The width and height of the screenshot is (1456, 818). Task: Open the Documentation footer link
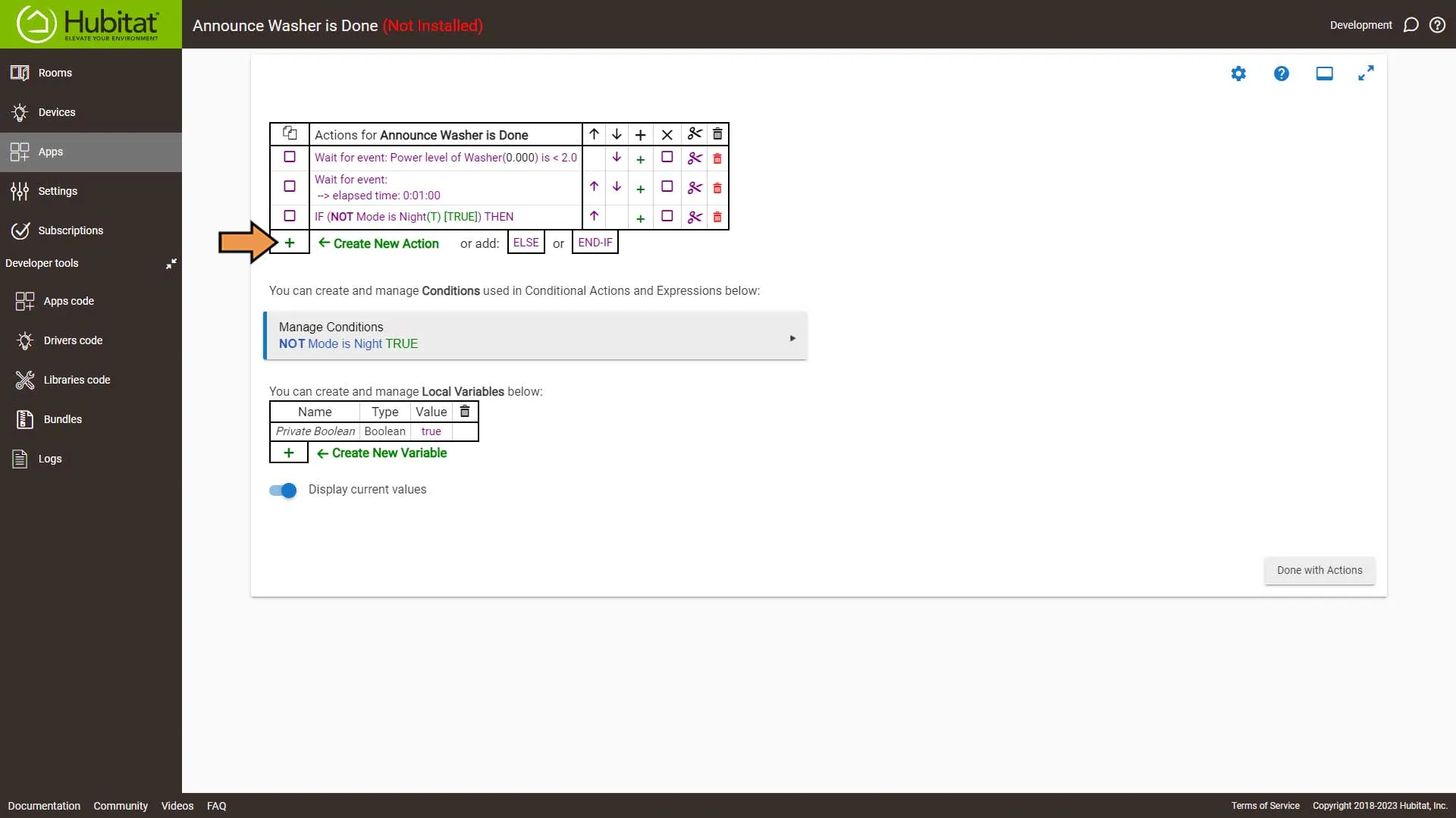pyautogui.click(x=44, y=806)
